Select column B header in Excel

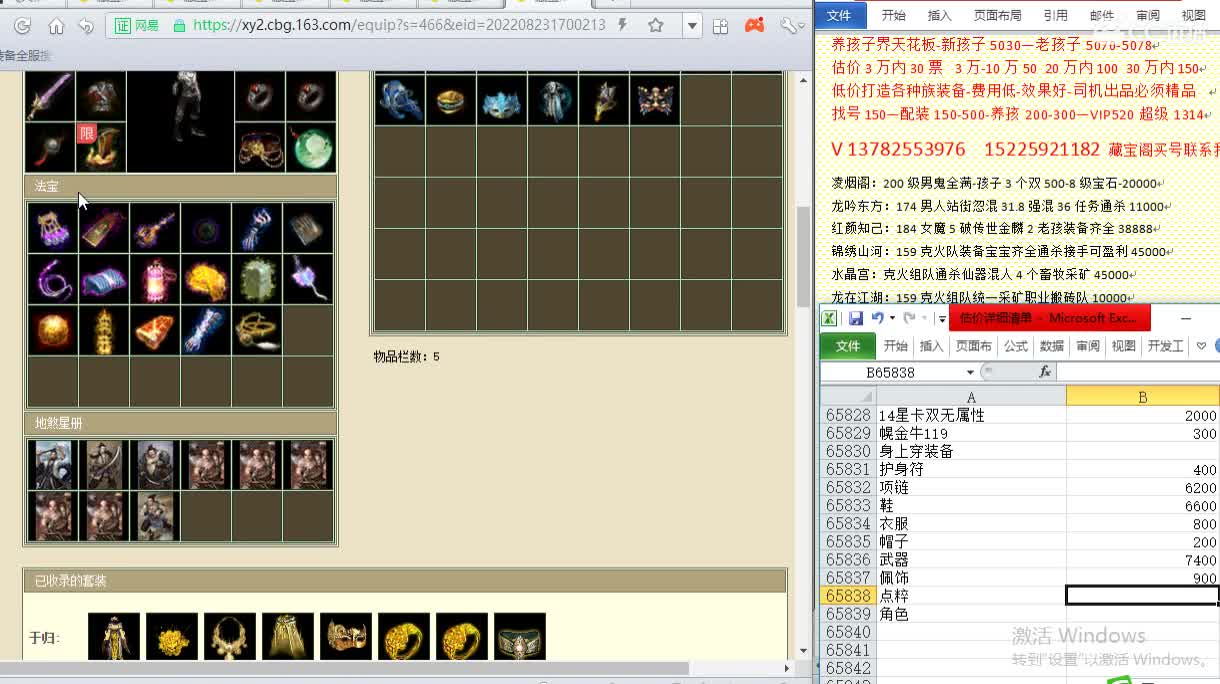1143,397
